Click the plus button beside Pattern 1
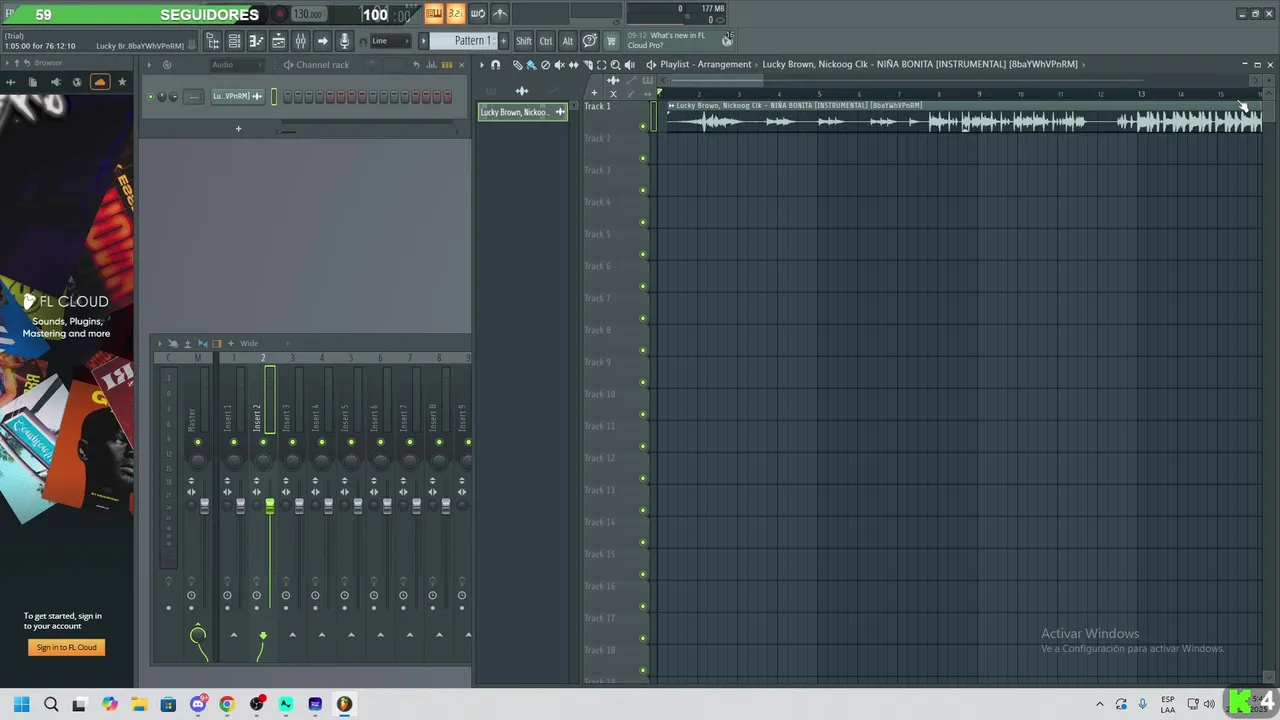This screenshot has width=1280, height=720. point(504,41)
